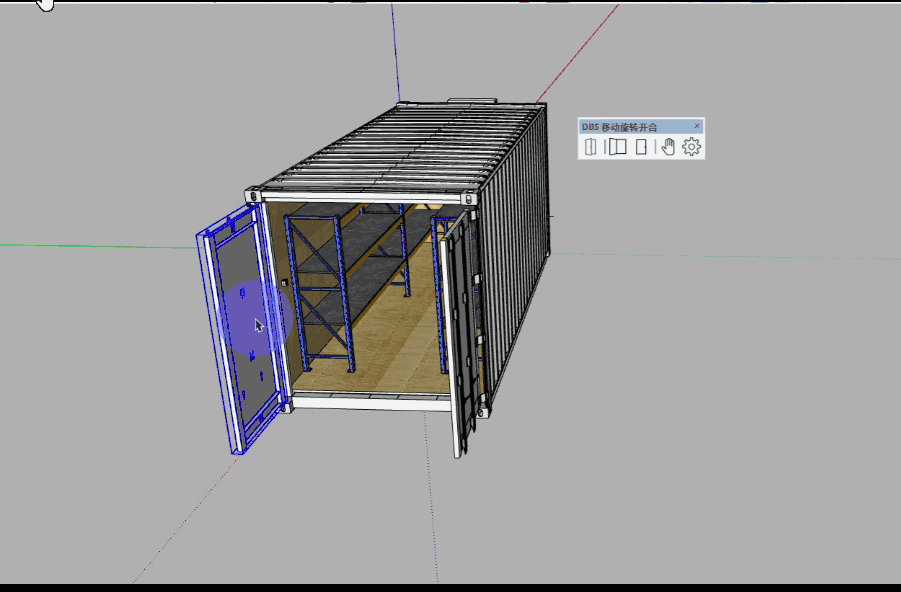Click the double door open icon
The image size is (901, 592).
(617, 147)
